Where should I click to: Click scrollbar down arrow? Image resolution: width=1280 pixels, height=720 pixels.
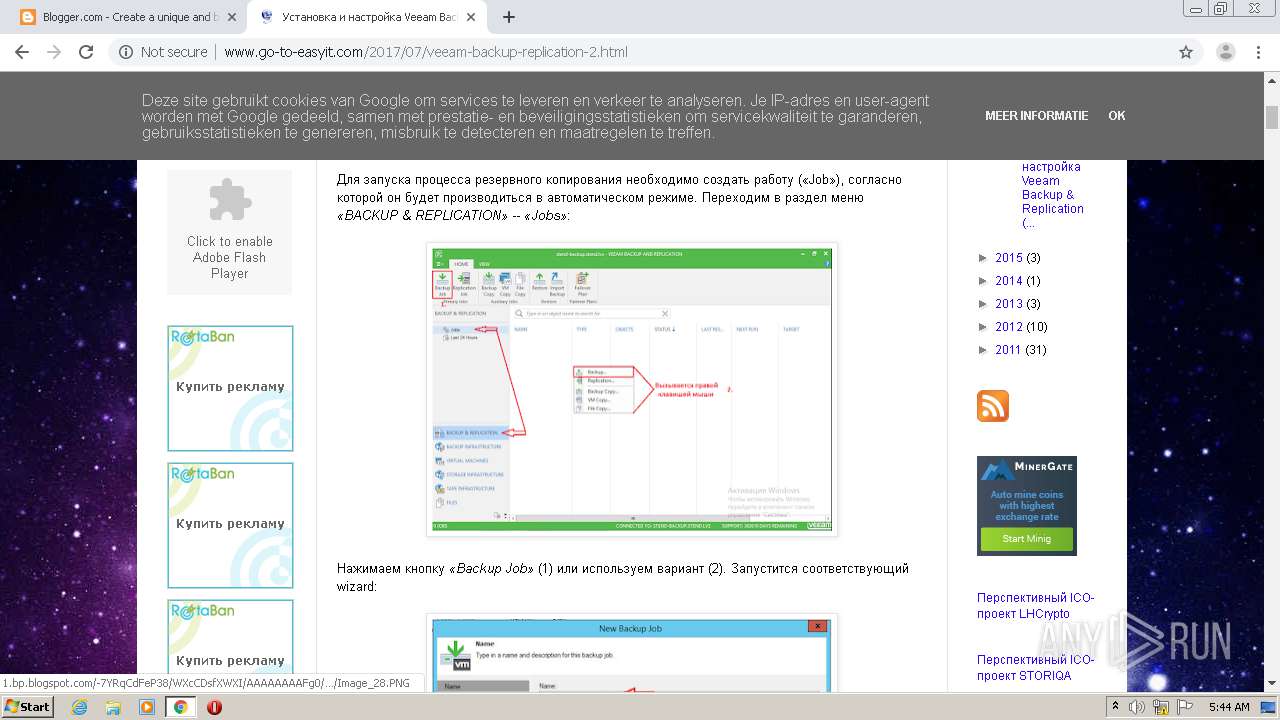coord(1271,683)
